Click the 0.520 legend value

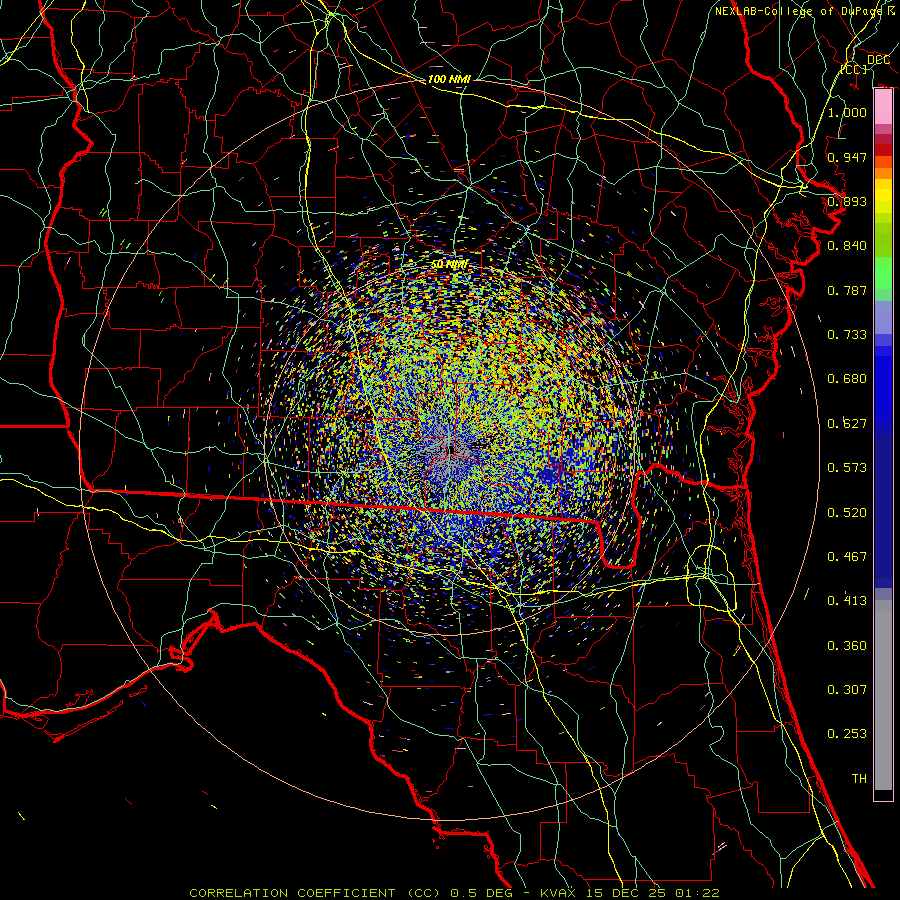pyautogui.click(x=847, y=513)
